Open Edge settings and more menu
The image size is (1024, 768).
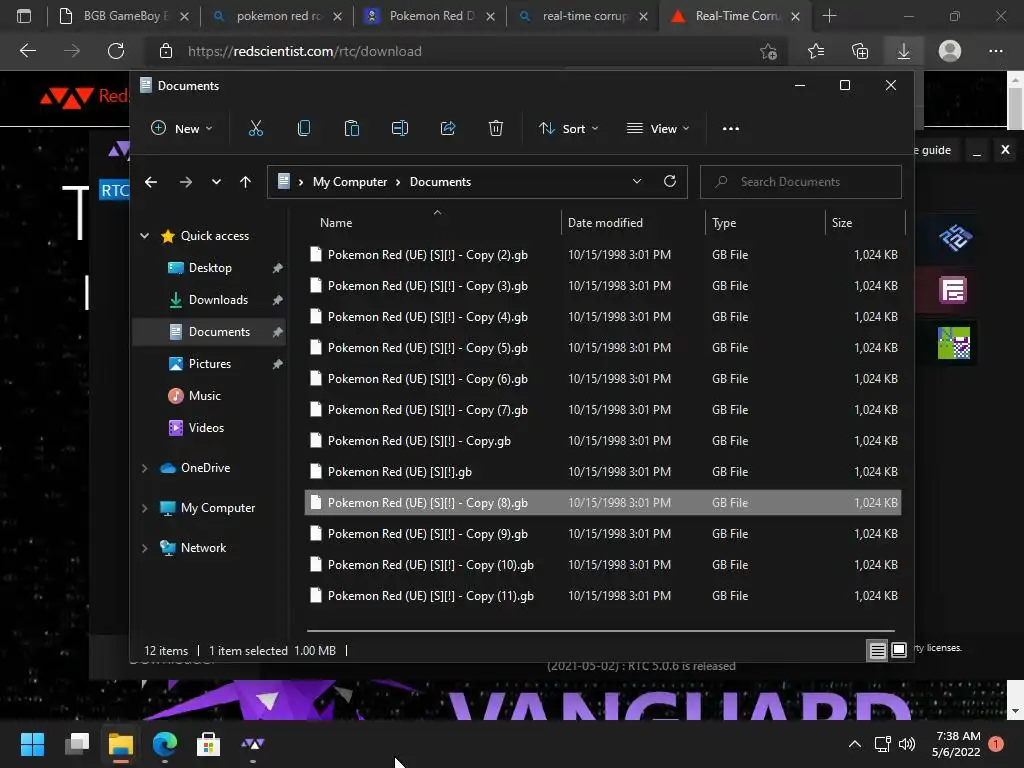tap(995, 51)
